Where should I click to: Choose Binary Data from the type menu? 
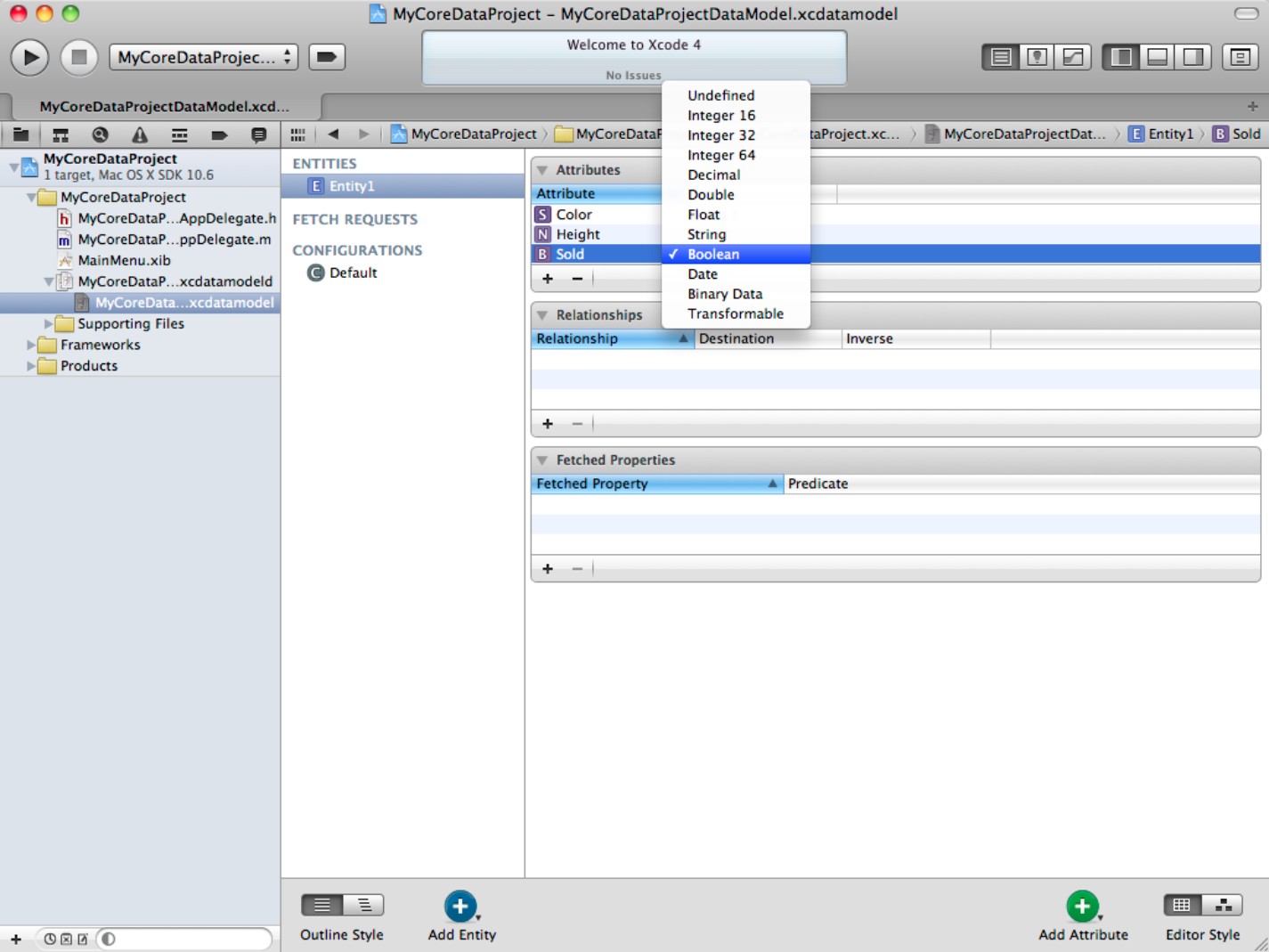click(x=736, y=294)
